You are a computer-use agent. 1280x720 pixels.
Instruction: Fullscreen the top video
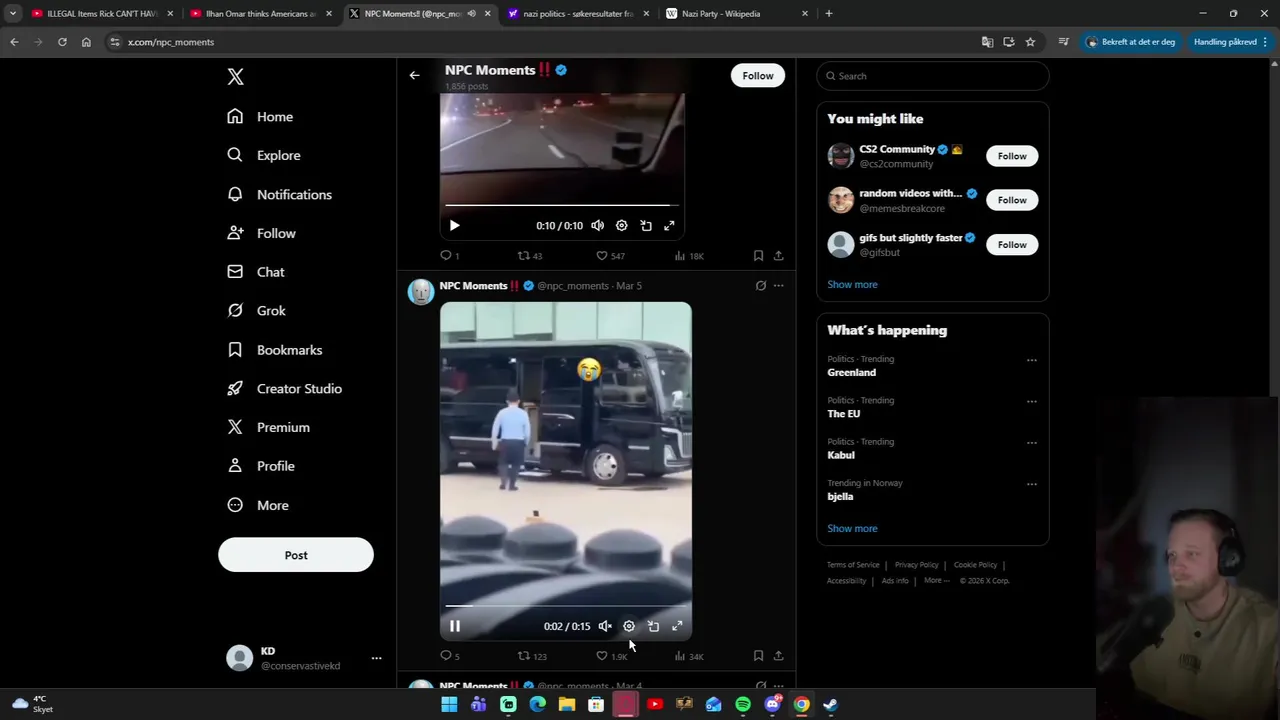(669, 226)
